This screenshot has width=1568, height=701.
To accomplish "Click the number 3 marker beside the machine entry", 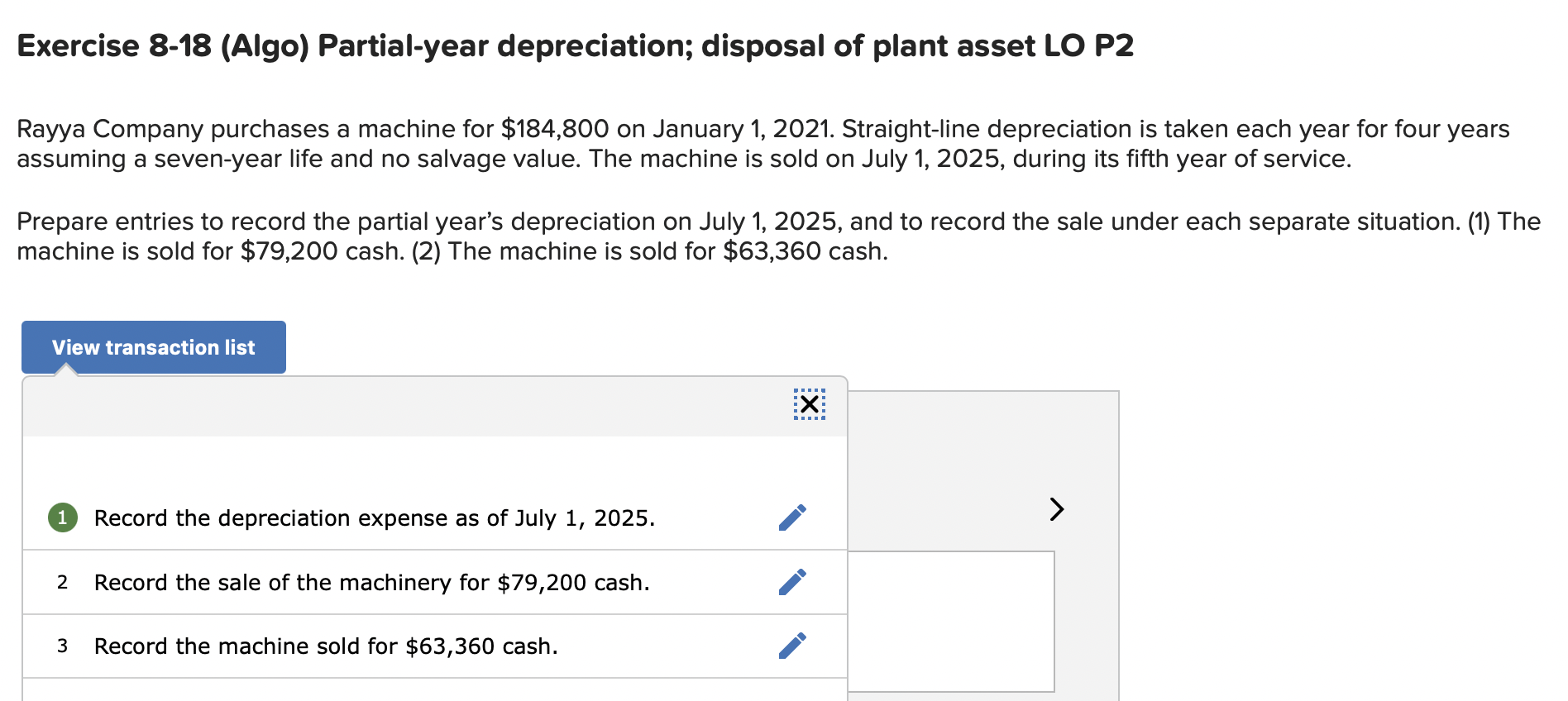I will tap(64, 646).
